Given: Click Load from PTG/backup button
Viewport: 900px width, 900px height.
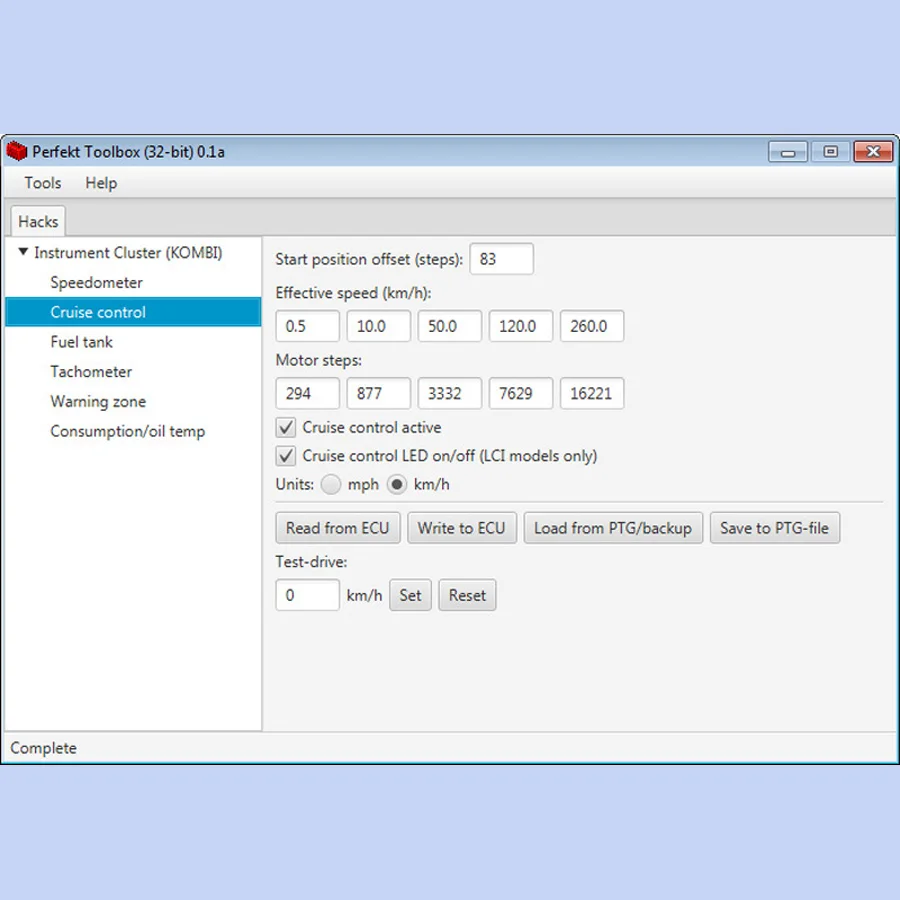Looking at the screenshot, I should point(613,528).
